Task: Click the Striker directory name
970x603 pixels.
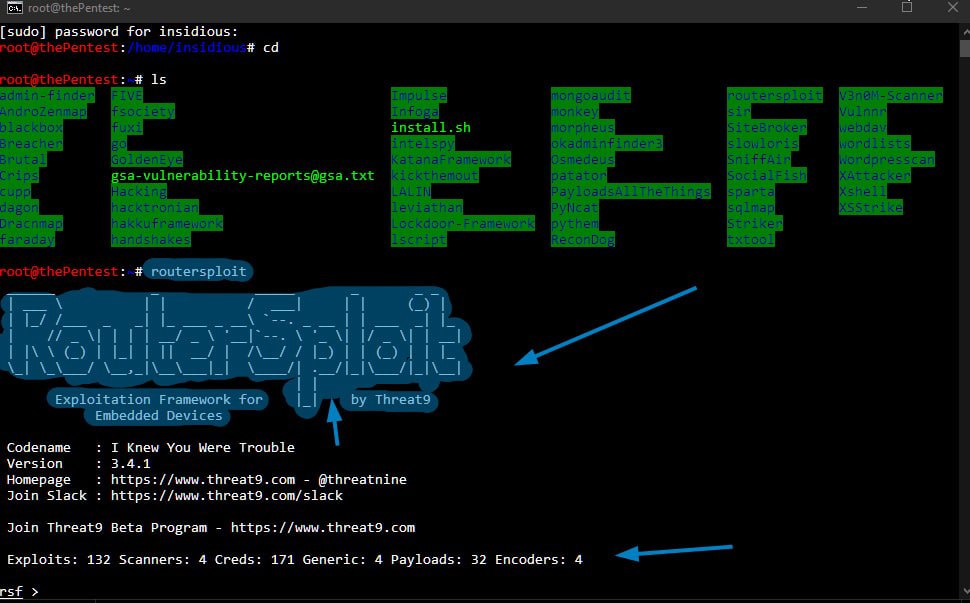Action: (755, 224)
